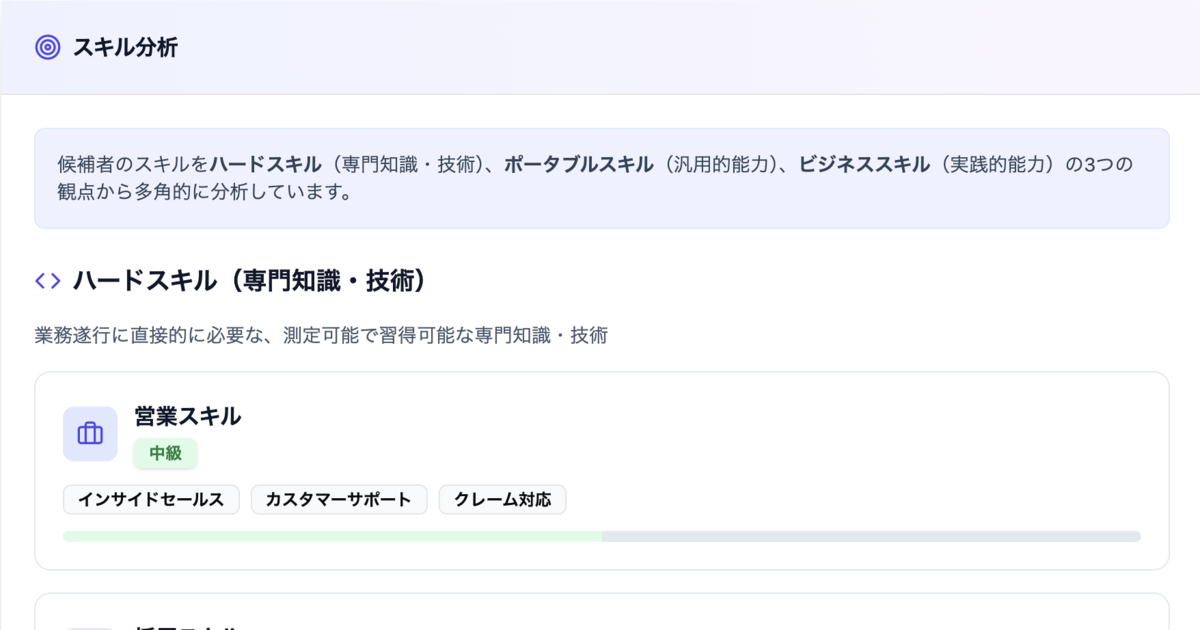Click the empty portion of the progress track
This screenshot has width=1200, height=630.
870,538
